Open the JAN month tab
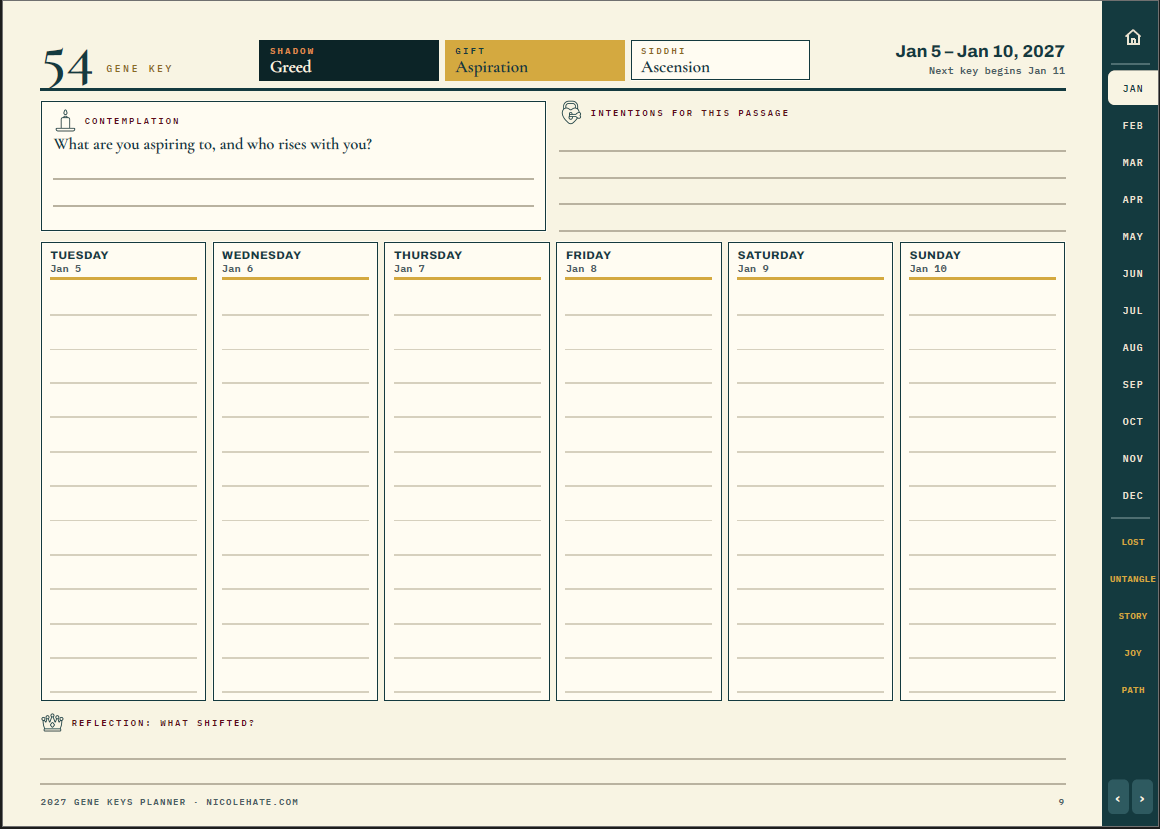The width and height of the screenshot is (1160, 829). pyautogui.click(x=1133, y=89)
